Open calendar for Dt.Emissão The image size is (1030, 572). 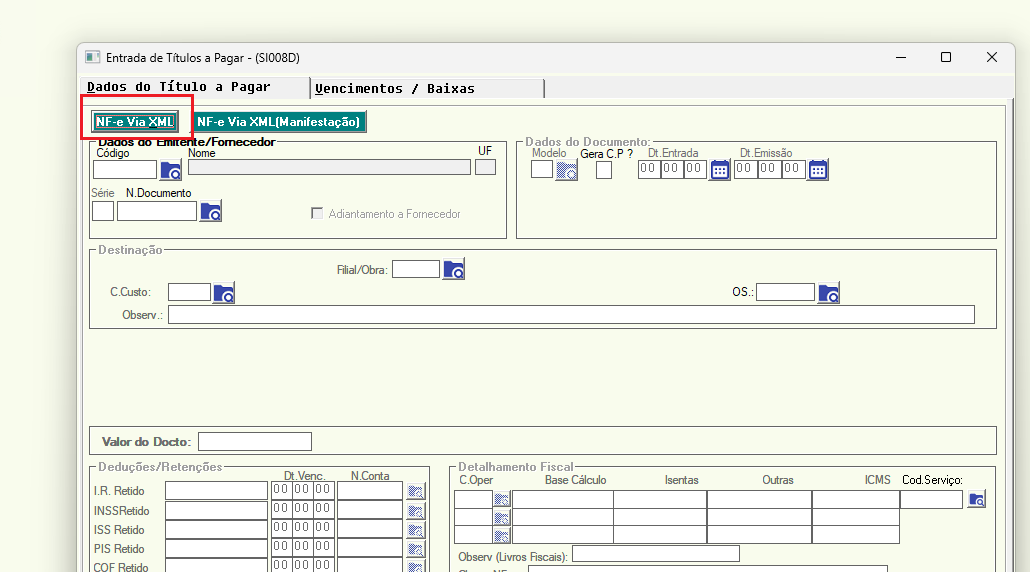tap(818, 170)
